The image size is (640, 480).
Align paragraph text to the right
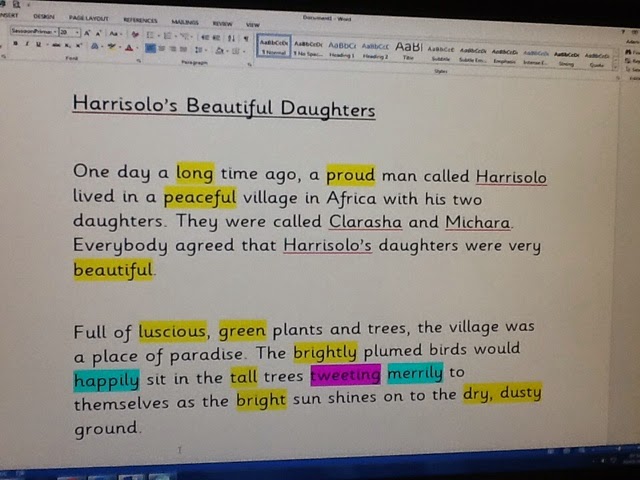173,49
